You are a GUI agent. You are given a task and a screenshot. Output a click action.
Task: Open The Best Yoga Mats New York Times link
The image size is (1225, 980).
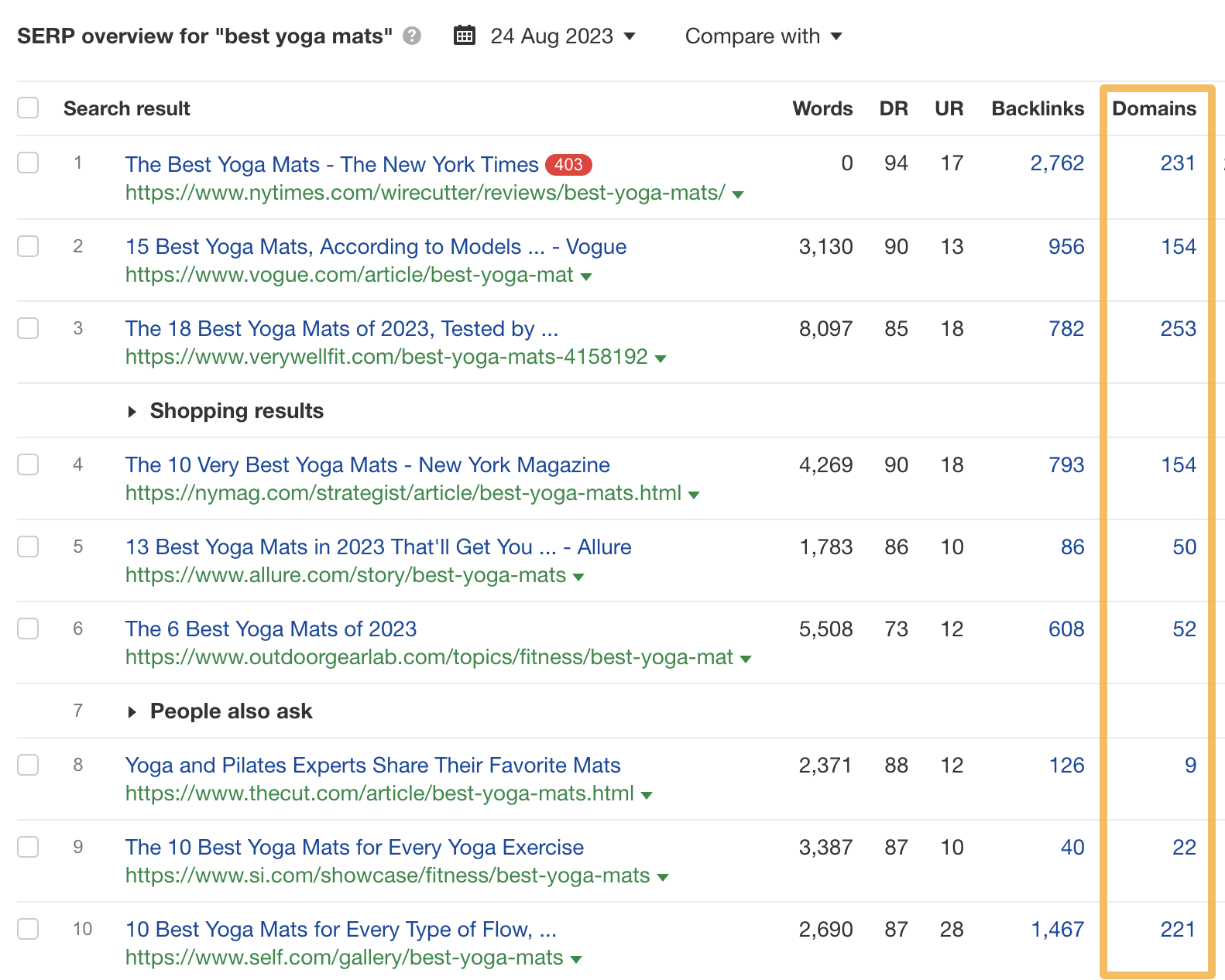click(x=331, y=164)
